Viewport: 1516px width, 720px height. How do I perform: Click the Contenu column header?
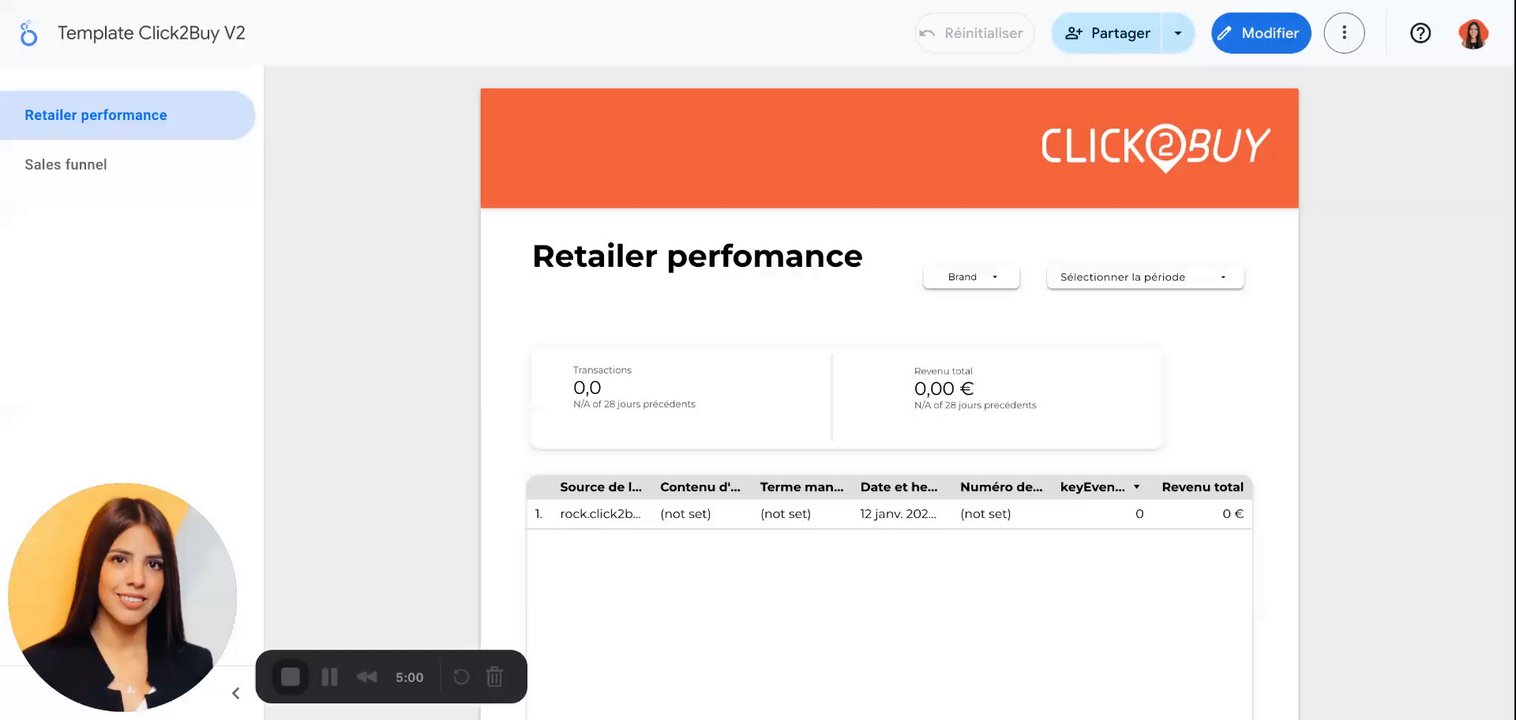pos(700,487)
